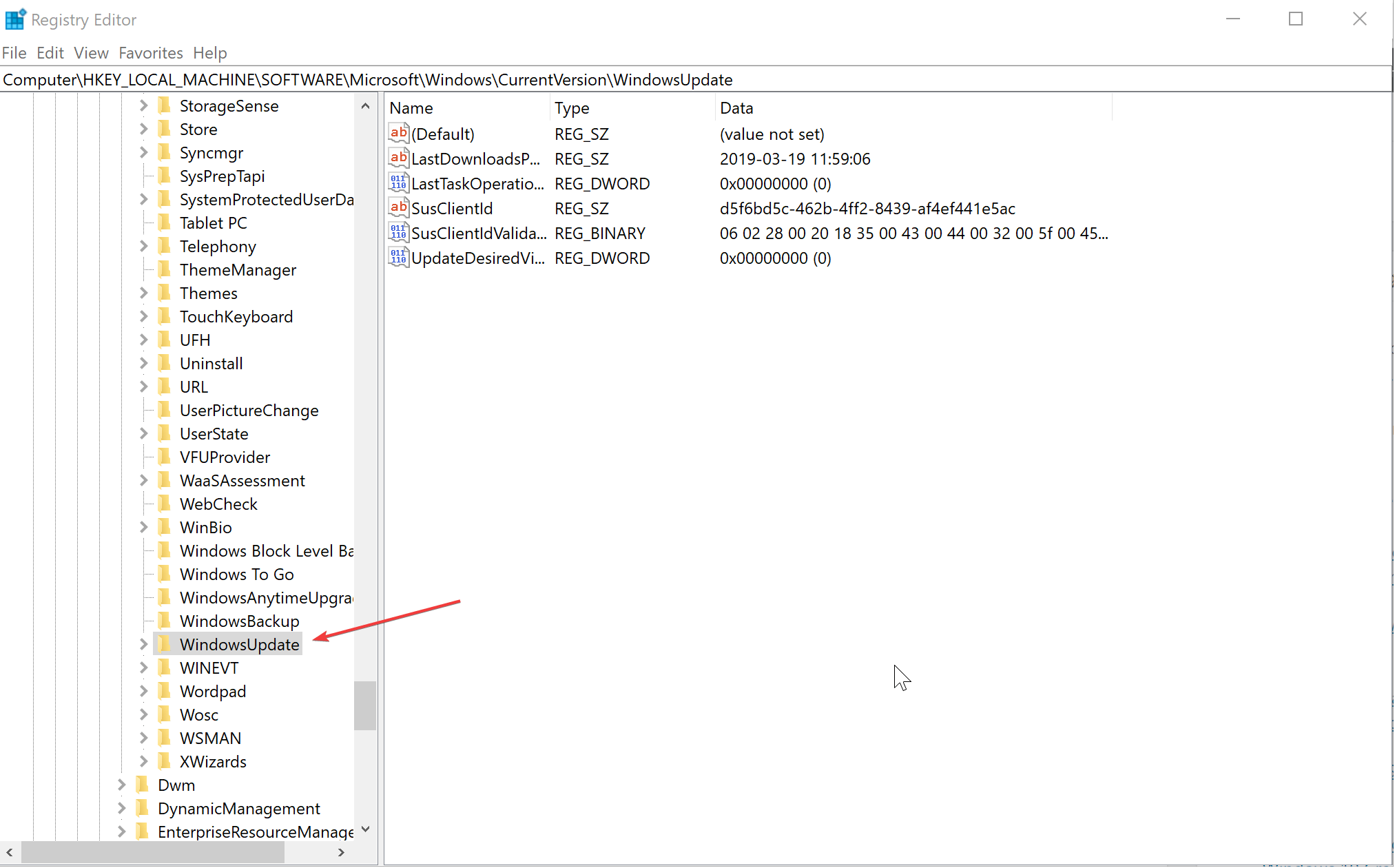Select the Windows To Go key

tap(236, 574)
